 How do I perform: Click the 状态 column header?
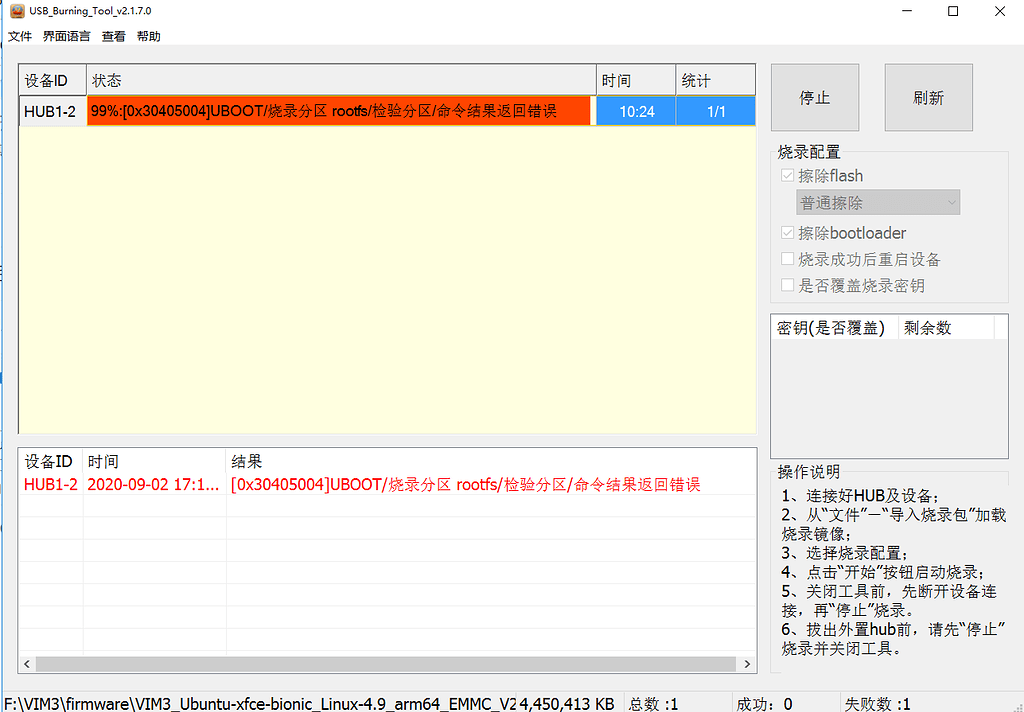[x=340, y=81]
